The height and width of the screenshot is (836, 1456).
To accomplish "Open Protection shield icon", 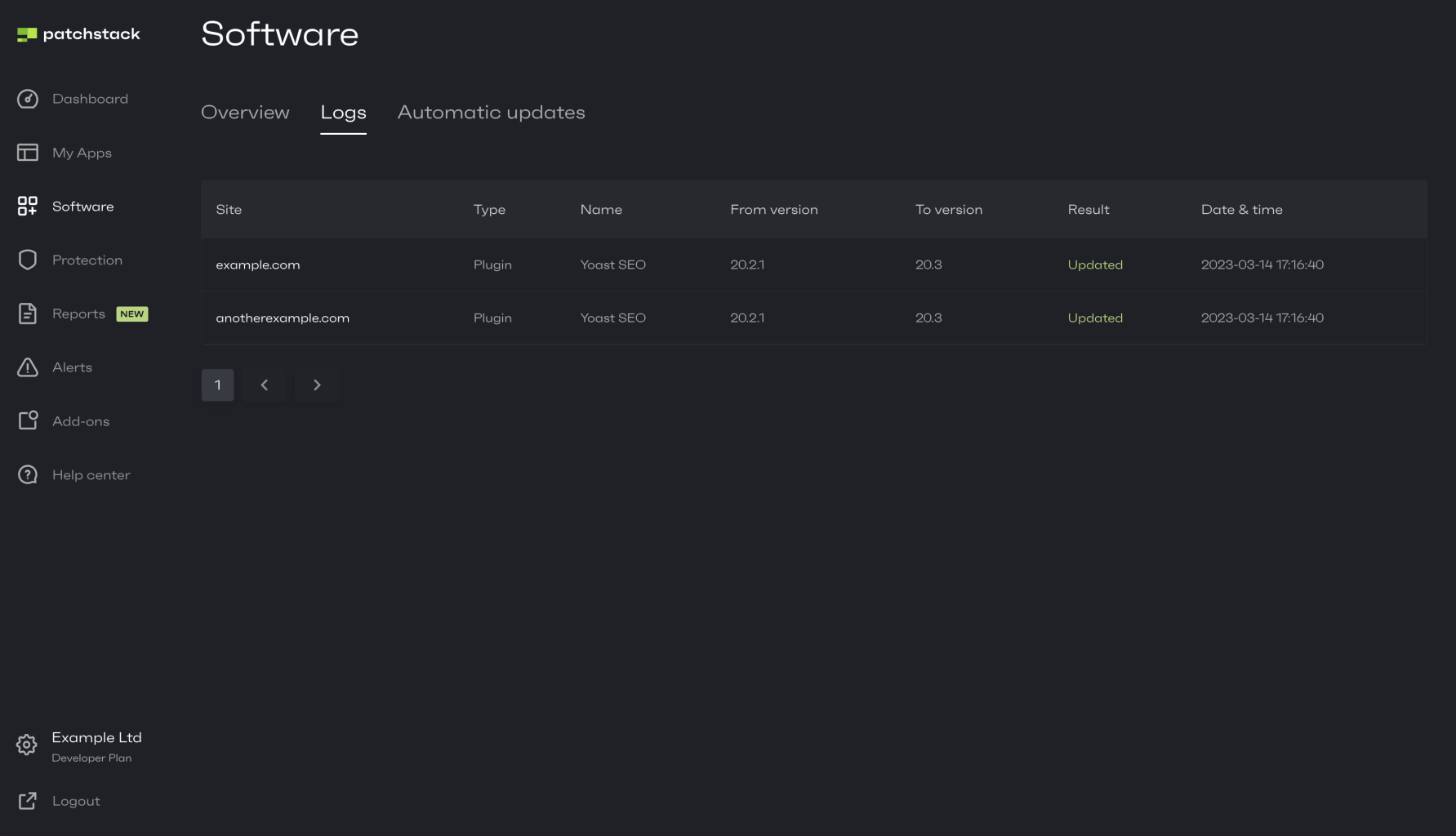I will (28, 260).
